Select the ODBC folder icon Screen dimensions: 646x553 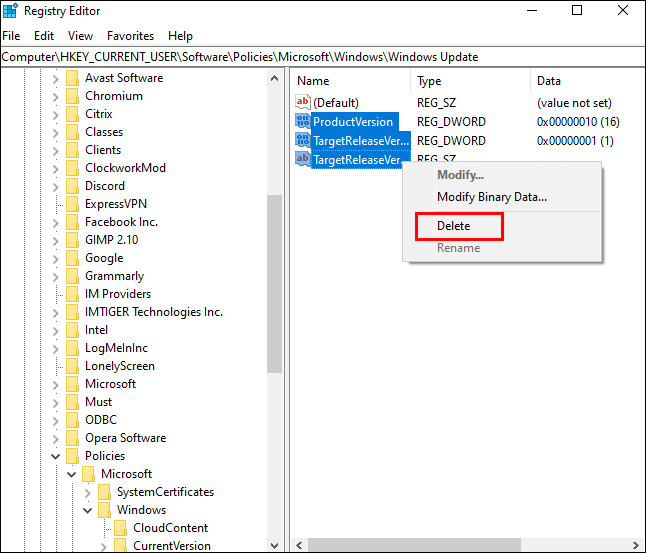coord(73,420)
